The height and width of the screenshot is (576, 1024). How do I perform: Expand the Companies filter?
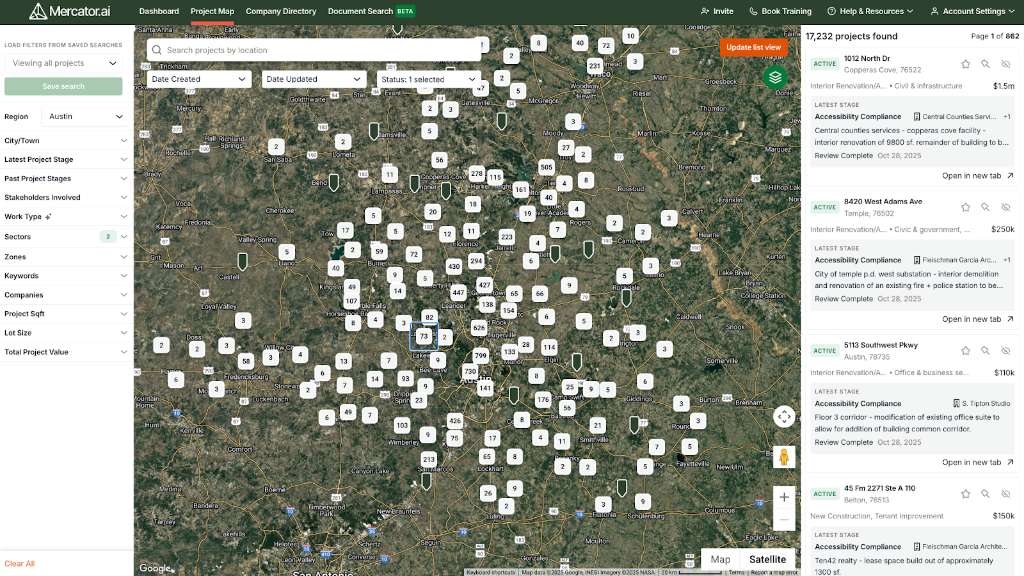pos(65,295)
